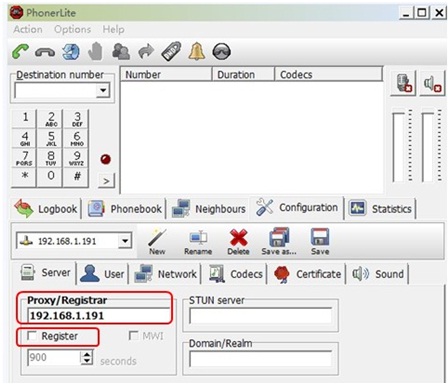Click keypad digit 1

pyautogui.click(x=25, y=119)
